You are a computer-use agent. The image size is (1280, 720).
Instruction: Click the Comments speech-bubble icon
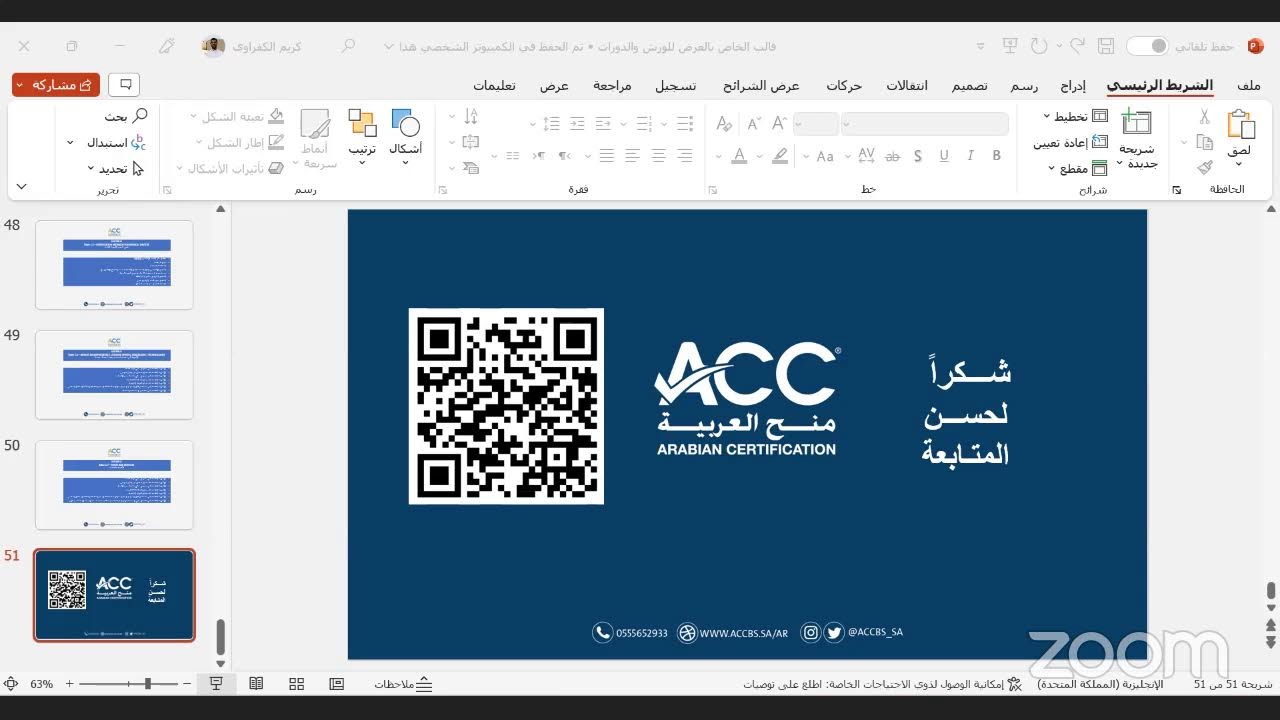[125, 85]
